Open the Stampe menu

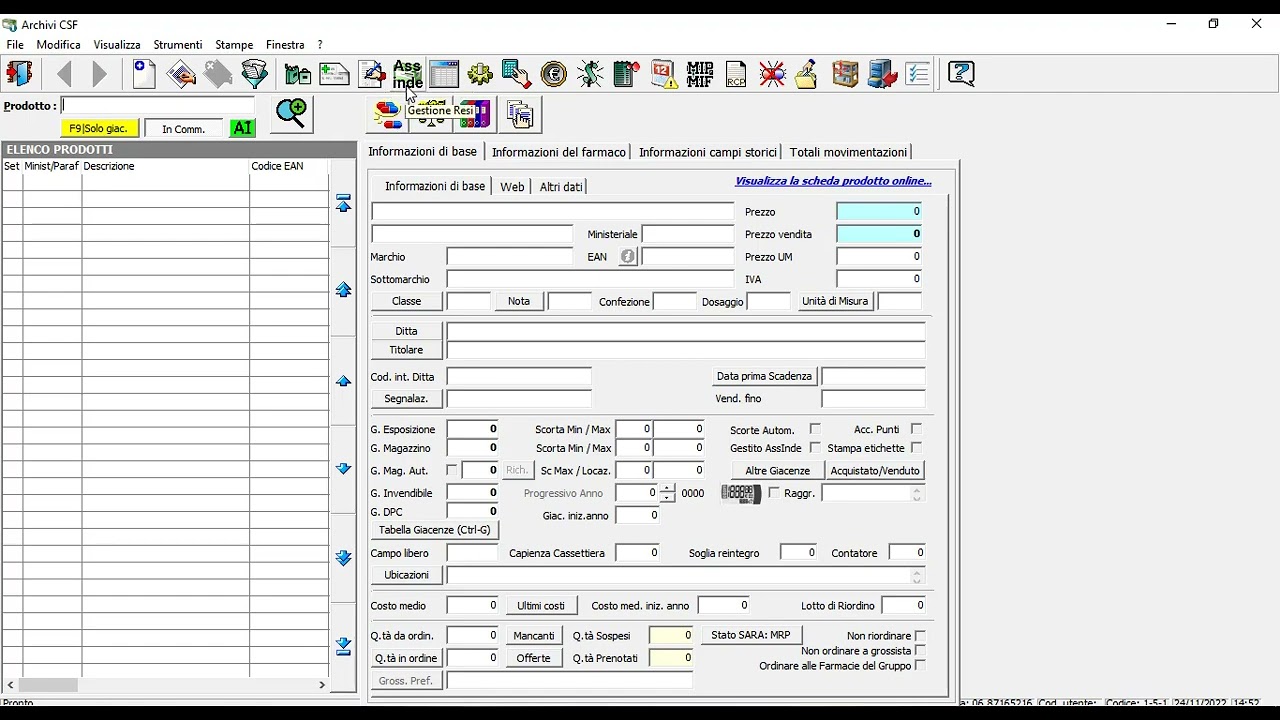click(234, 45)
